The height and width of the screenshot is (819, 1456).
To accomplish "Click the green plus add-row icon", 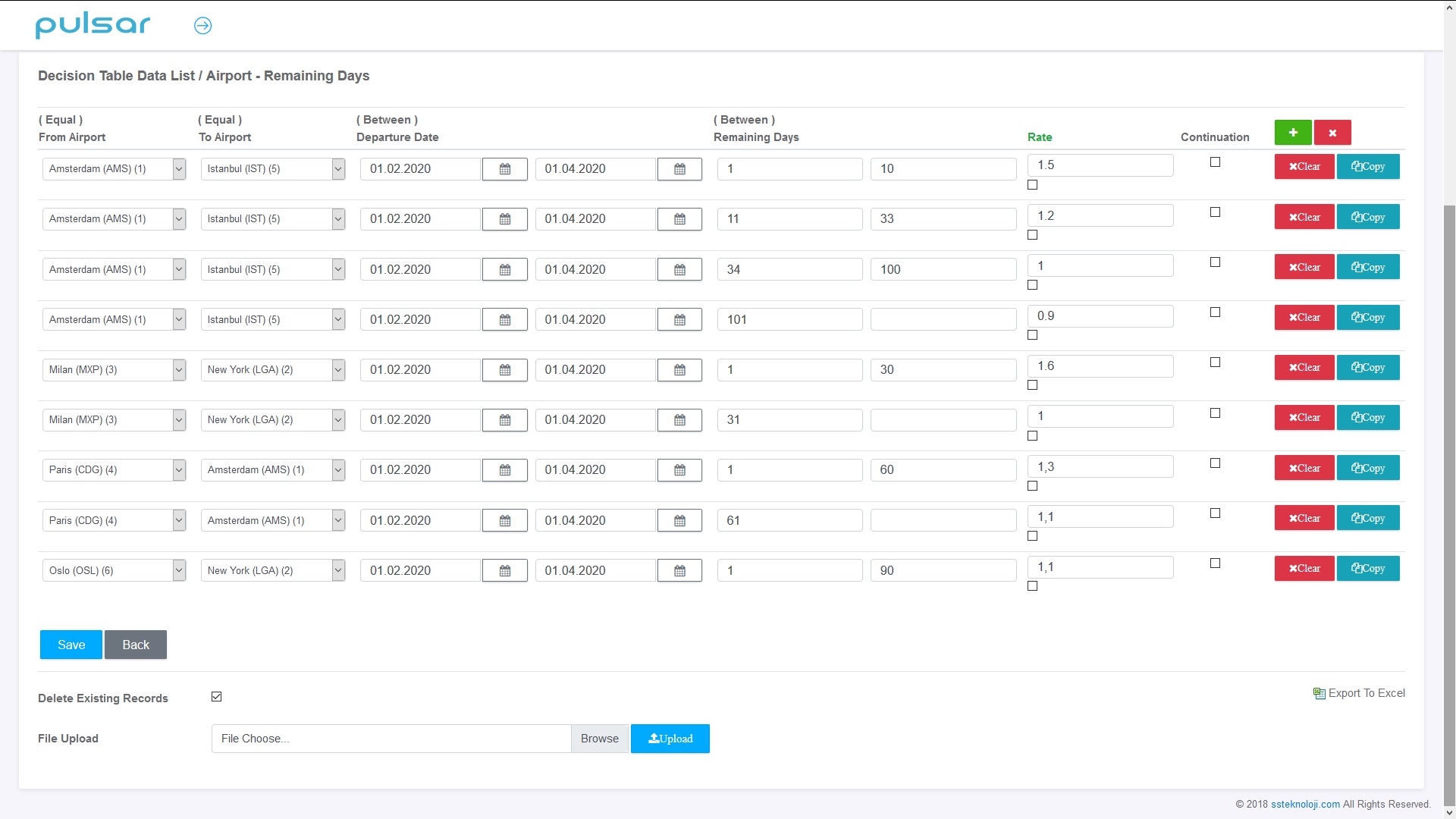I will click(x=1293, y=132).
